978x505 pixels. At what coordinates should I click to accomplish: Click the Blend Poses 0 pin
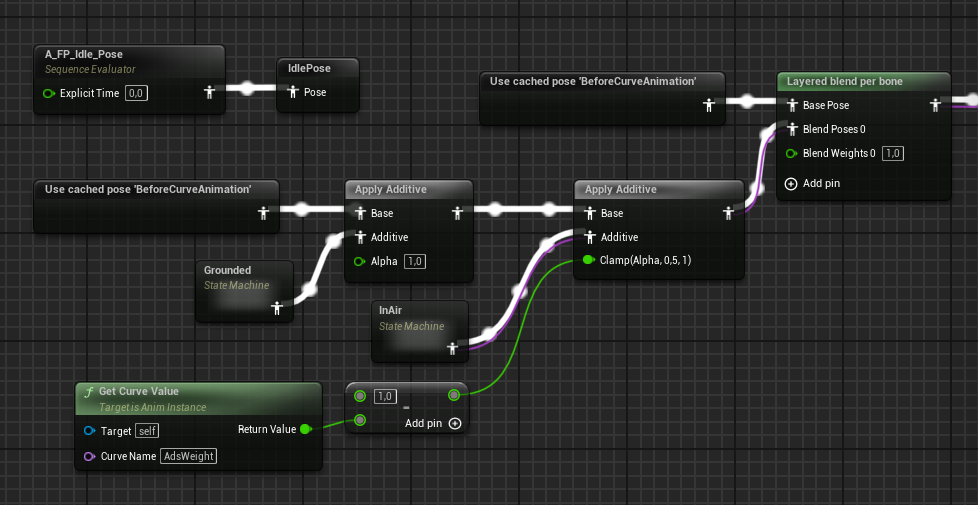(x=792, y=129)
